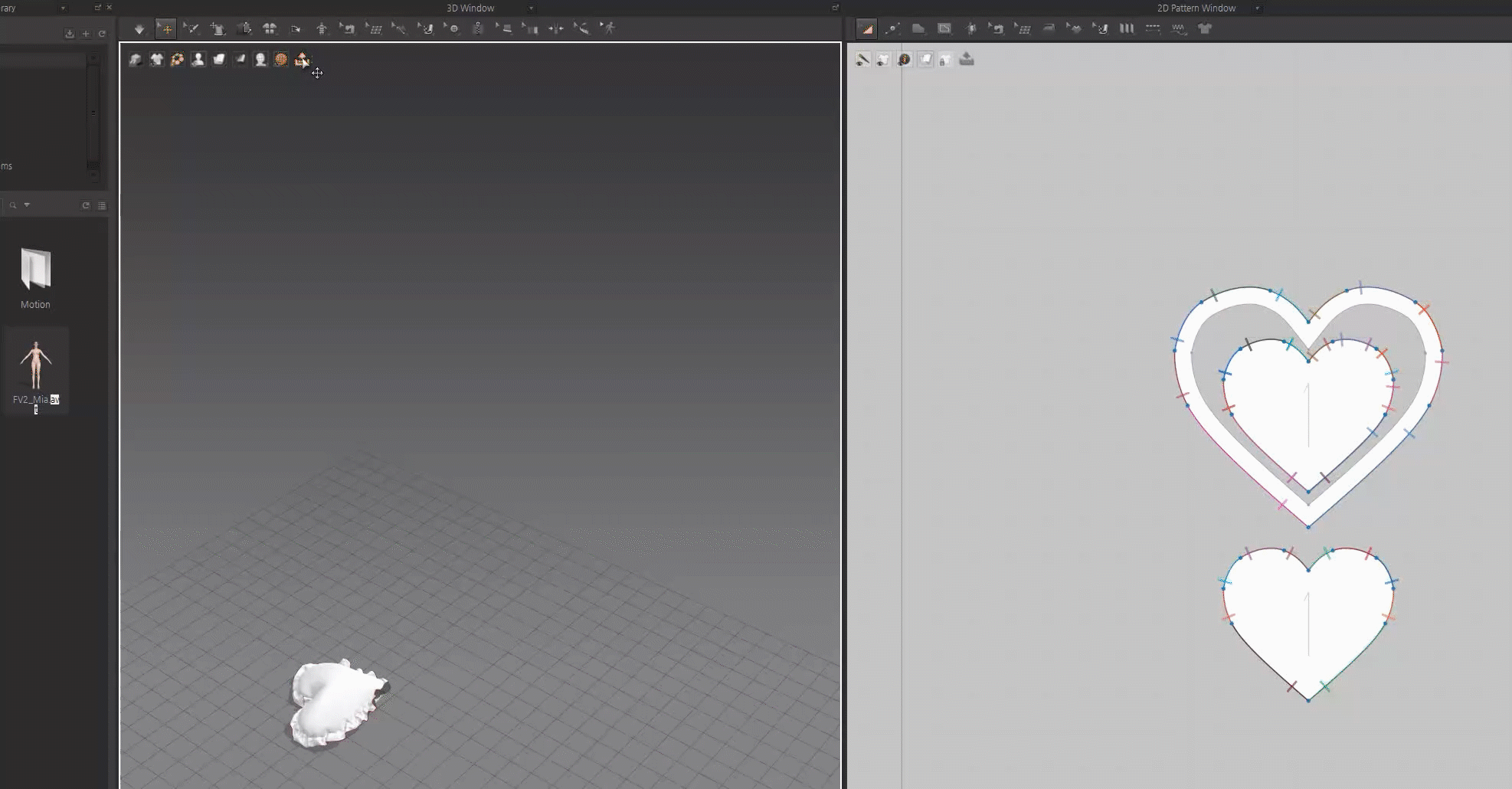
Task: Switch library items to list view
Action: coord(102,205)
